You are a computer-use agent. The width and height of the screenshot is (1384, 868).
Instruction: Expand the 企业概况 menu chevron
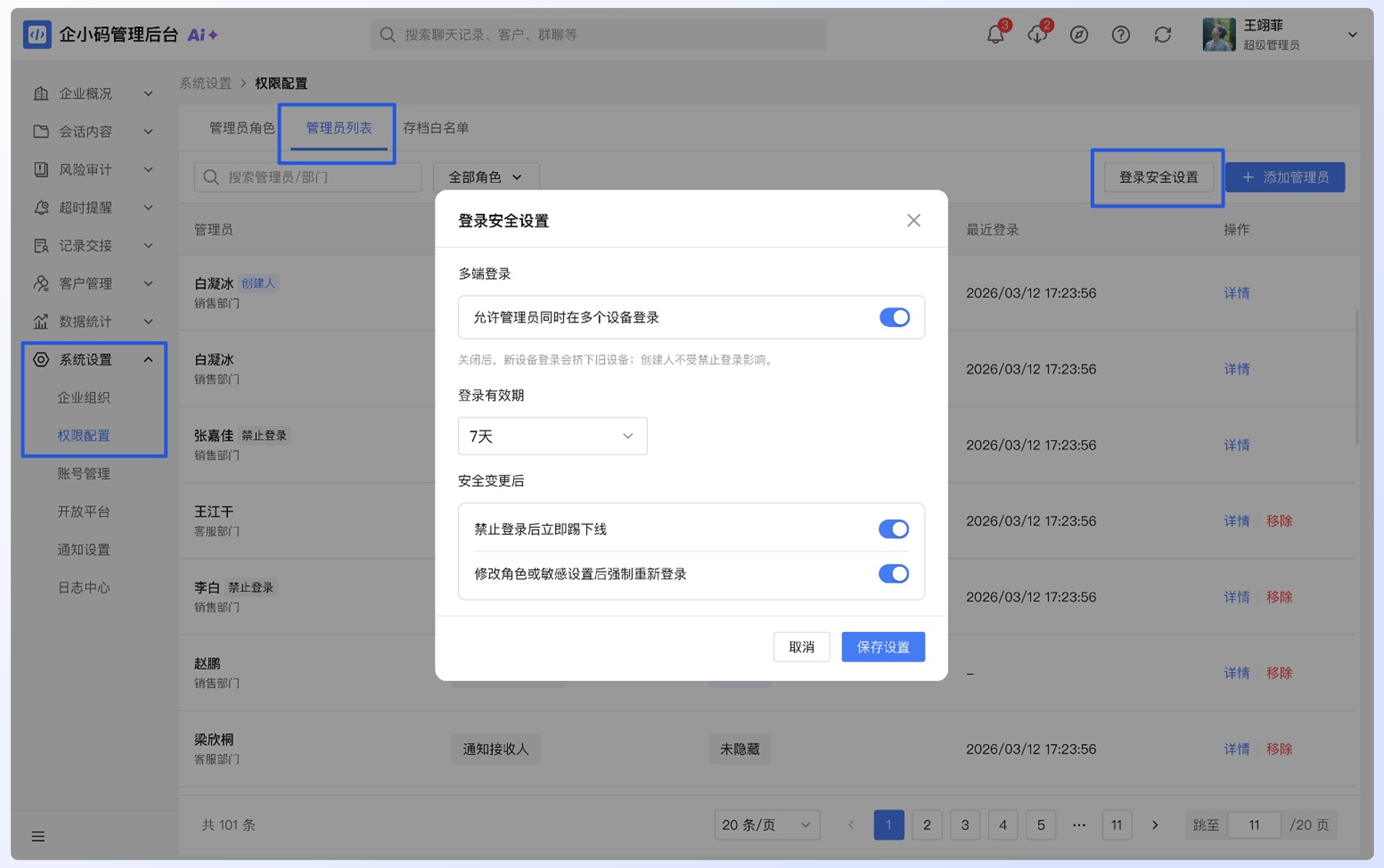[x=148, y=94]
